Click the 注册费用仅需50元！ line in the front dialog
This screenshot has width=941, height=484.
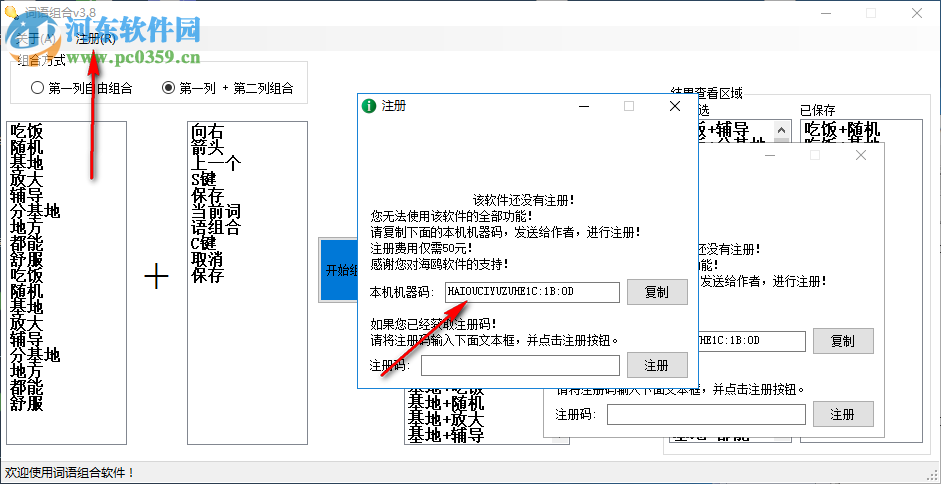coord(421,248)
